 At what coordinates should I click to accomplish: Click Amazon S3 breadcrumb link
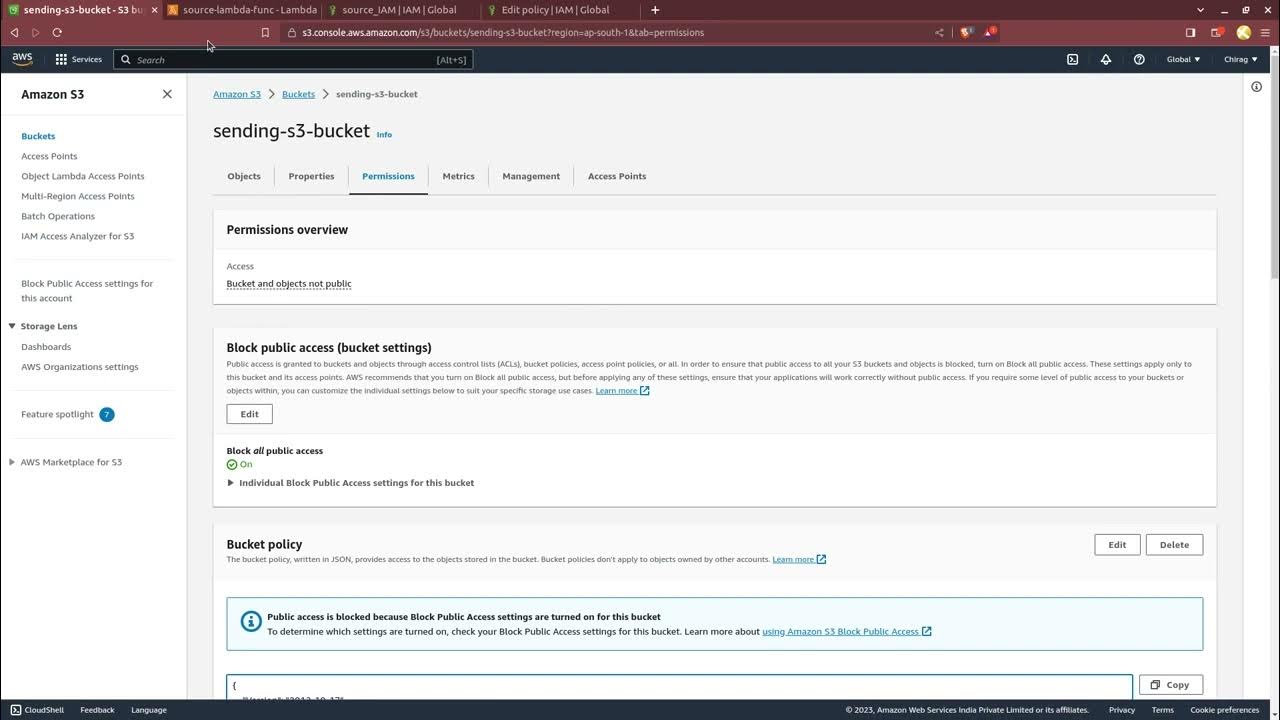click(237, 94)
